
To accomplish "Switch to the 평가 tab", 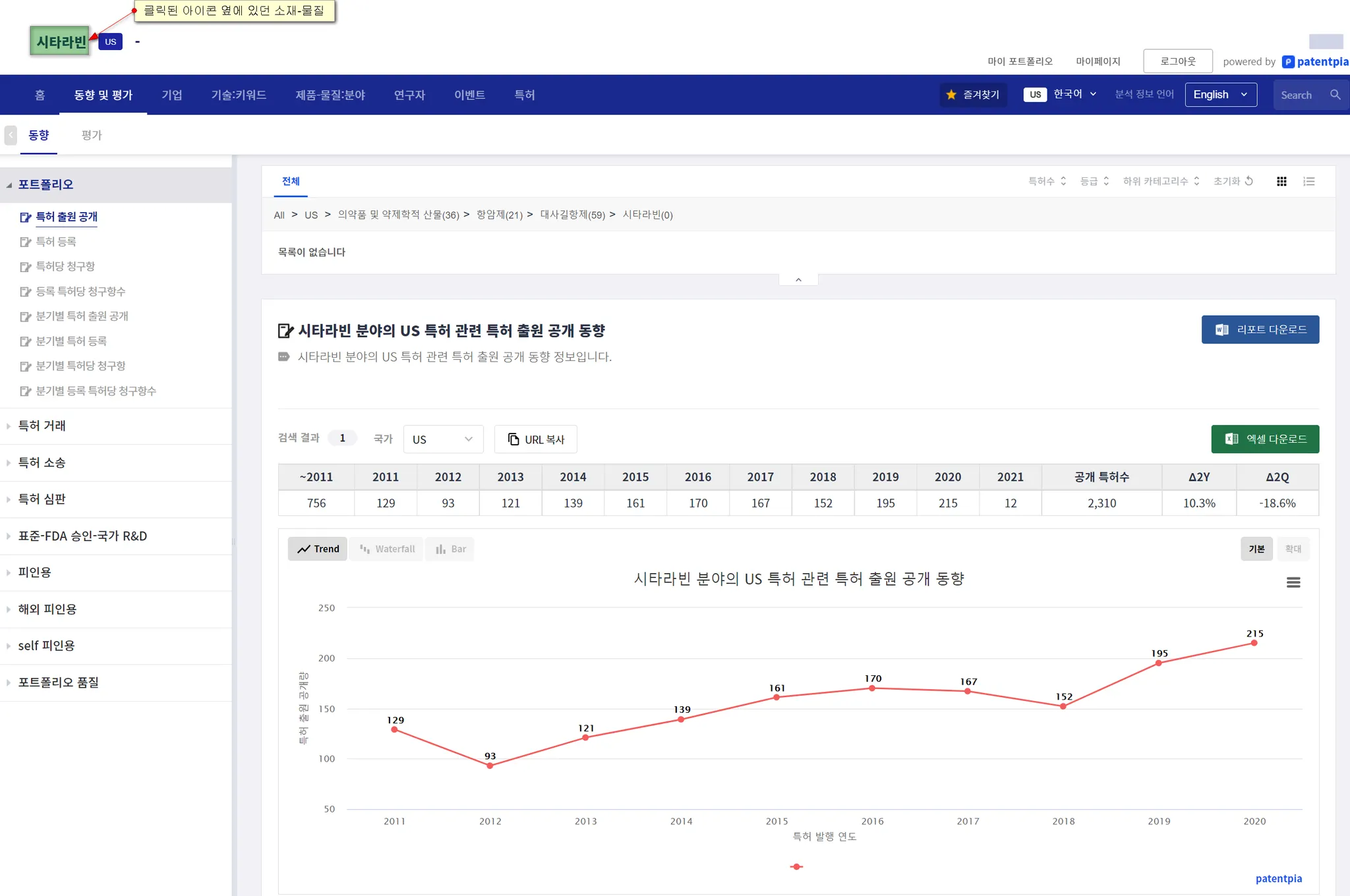I will (x=92, y=135).
